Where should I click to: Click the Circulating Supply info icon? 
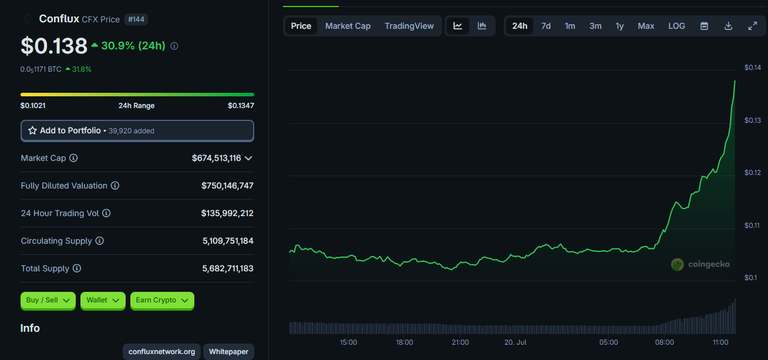pyautogui.click(x=99, y=241)
